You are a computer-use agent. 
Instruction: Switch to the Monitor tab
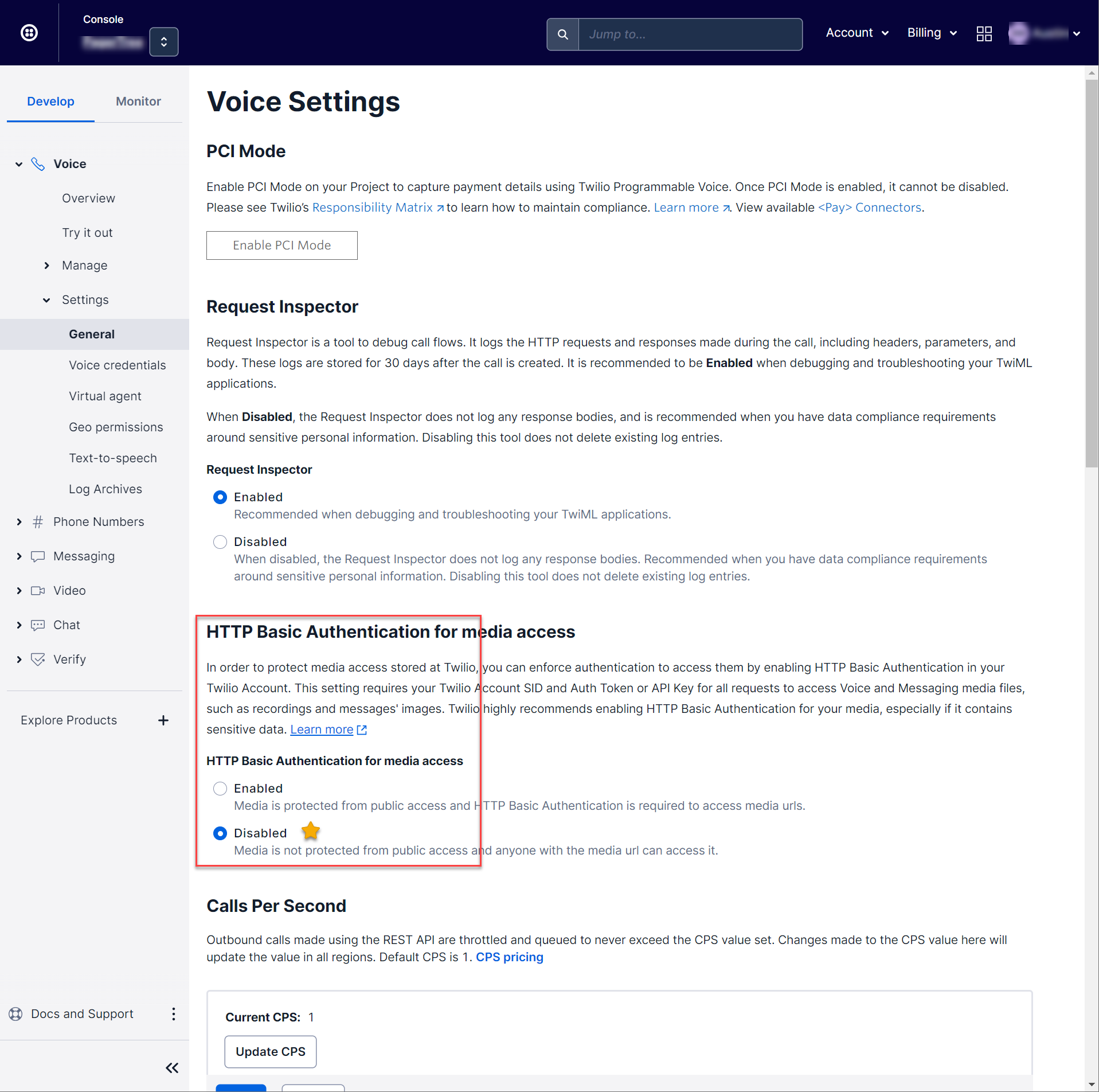tap(138, 102)
